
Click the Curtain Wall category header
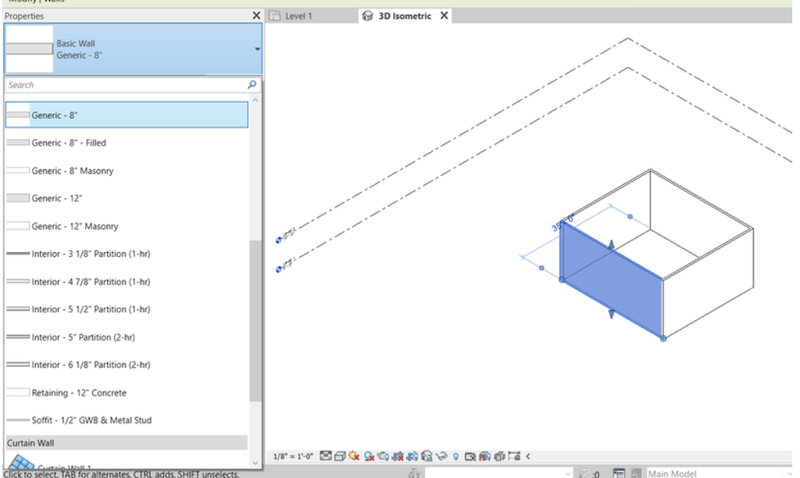tap(127, 443)
